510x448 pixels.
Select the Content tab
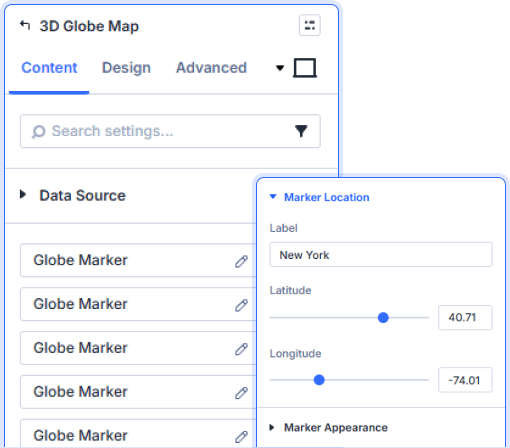point(49,68)
